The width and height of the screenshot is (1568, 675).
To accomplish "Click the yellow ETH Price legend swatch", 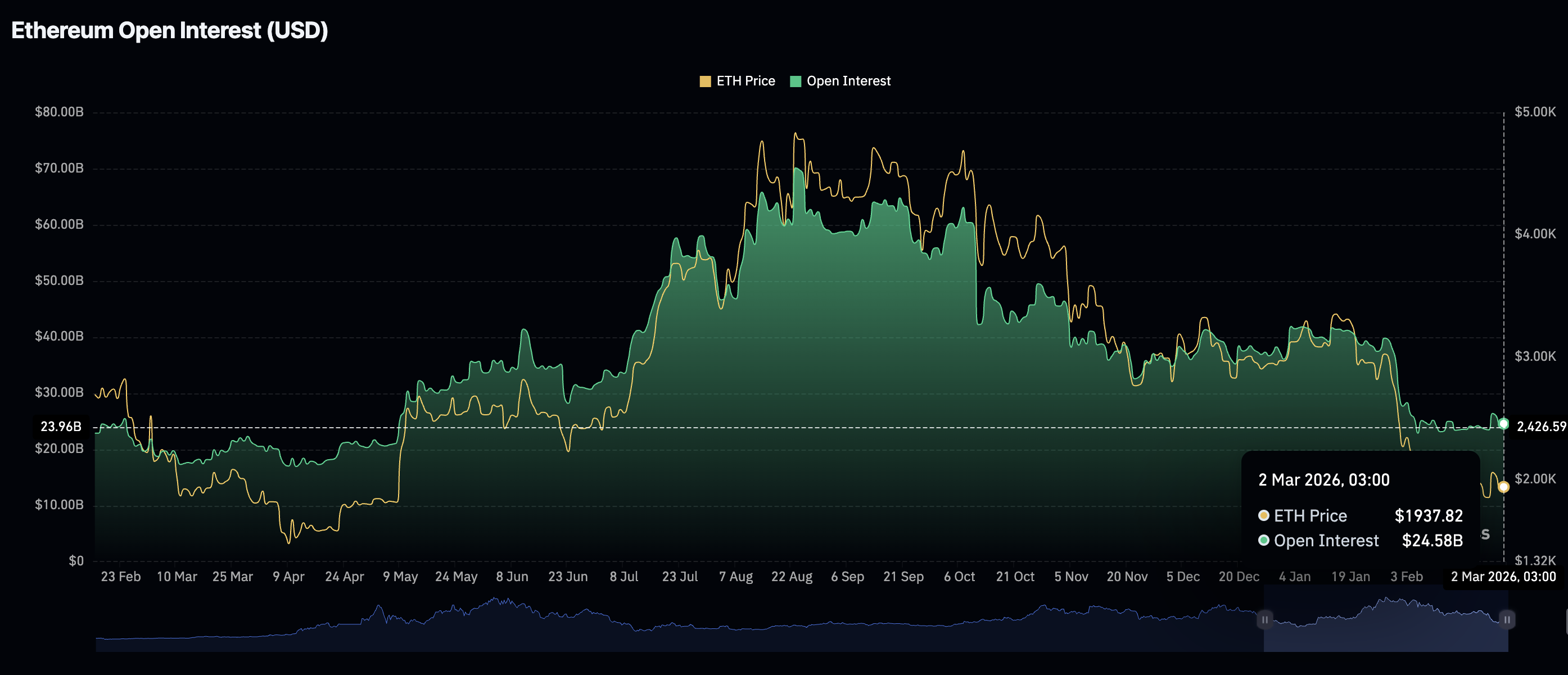I will click(705, 81).
